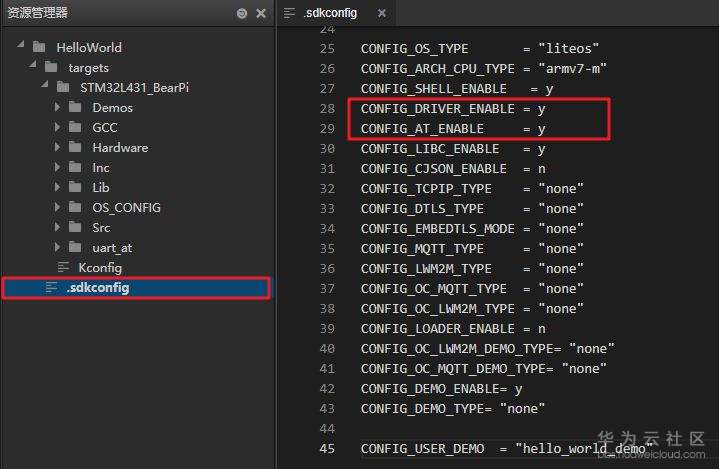Click the Kconfig file icon
Image resolution: width=719 pixels, height=469 pixels.
coord(63,267)
